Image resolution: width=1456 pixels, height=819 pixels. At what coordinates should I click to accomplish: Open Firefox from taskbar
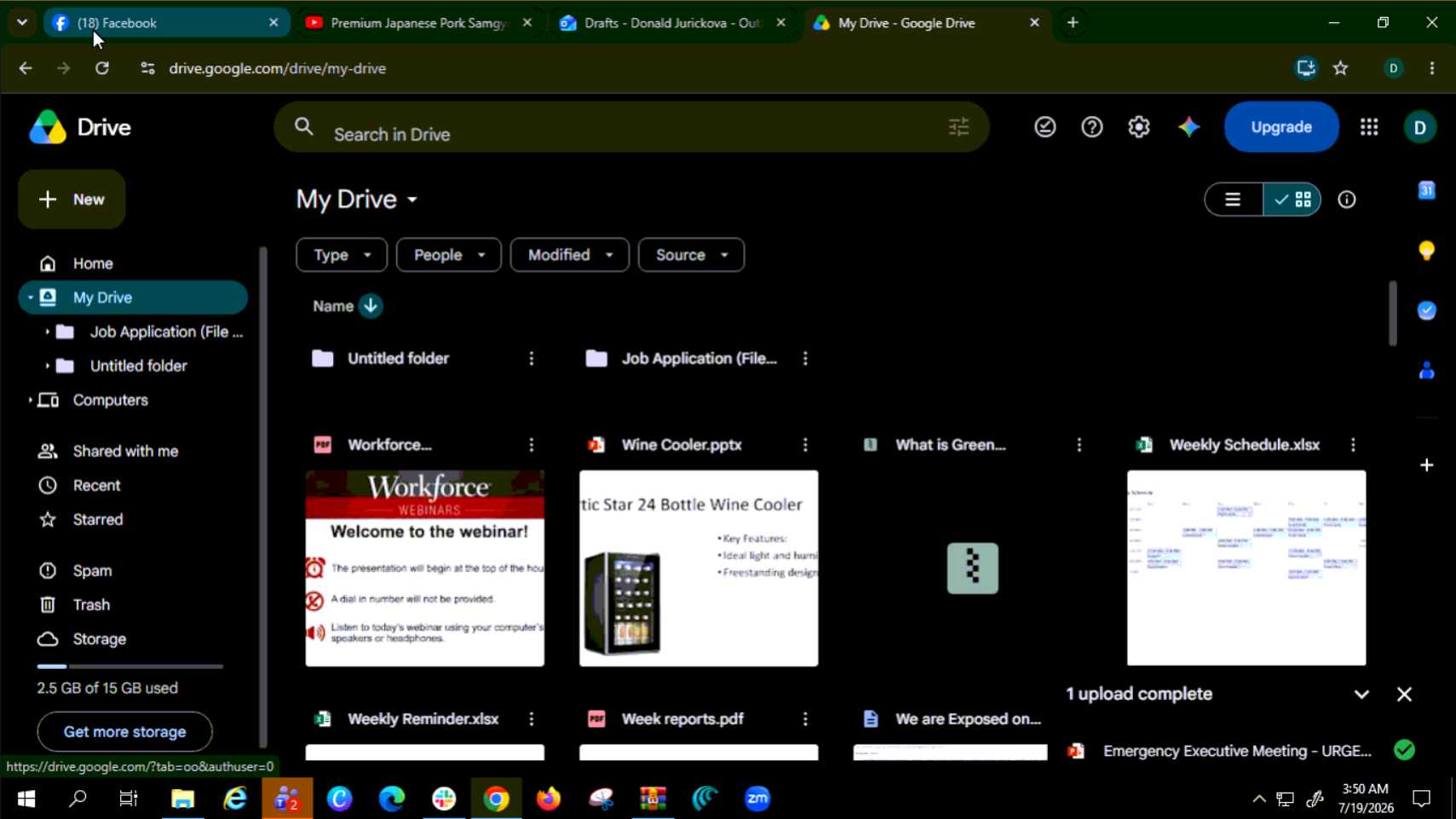pyautogui.click(x=549, y=799)
